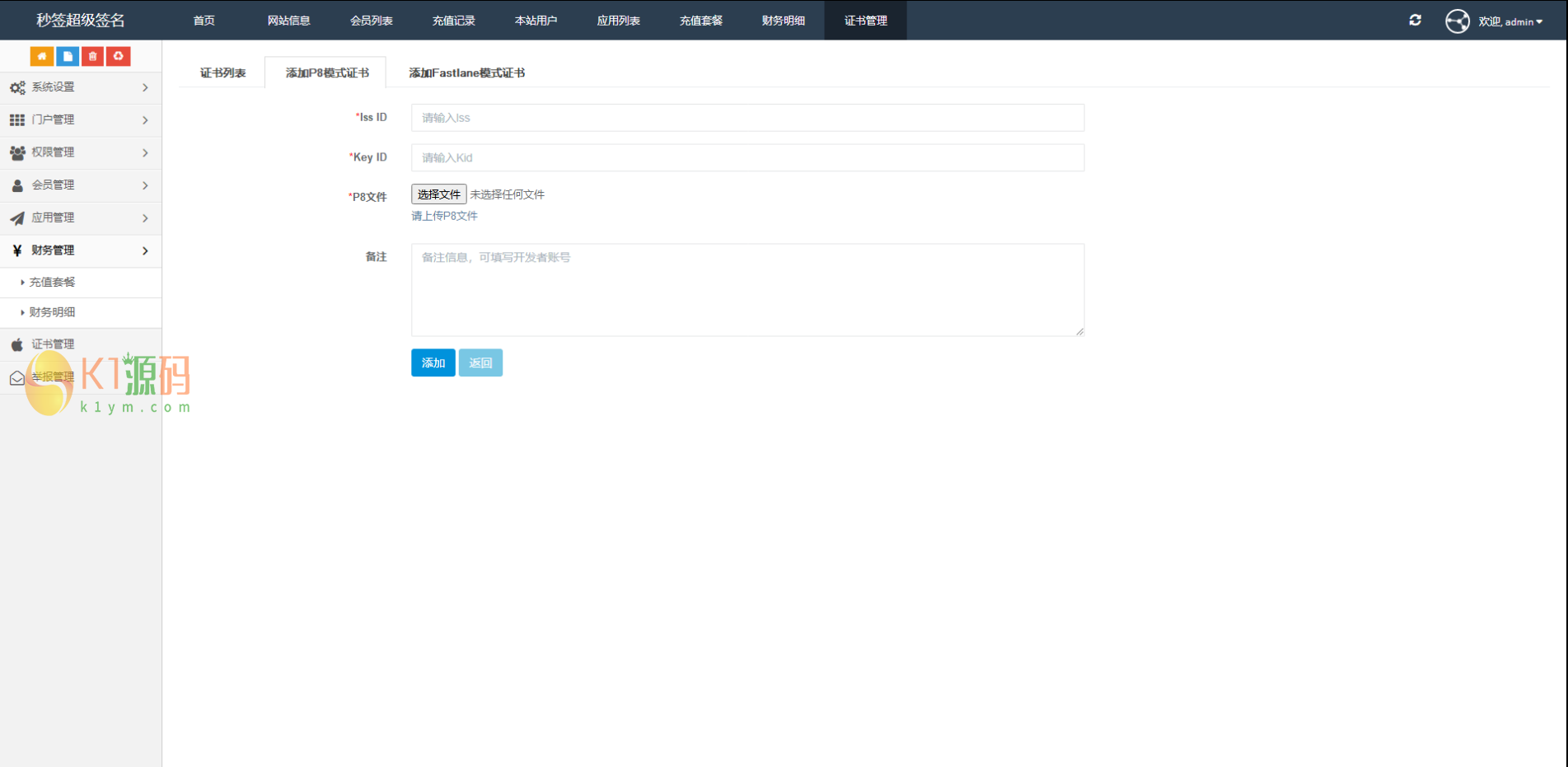The height and width of the screenshot is (767, 1568).
Task: Click the group icon beside 权限管理
Action: pyautogui.click(x=17, y=152)
